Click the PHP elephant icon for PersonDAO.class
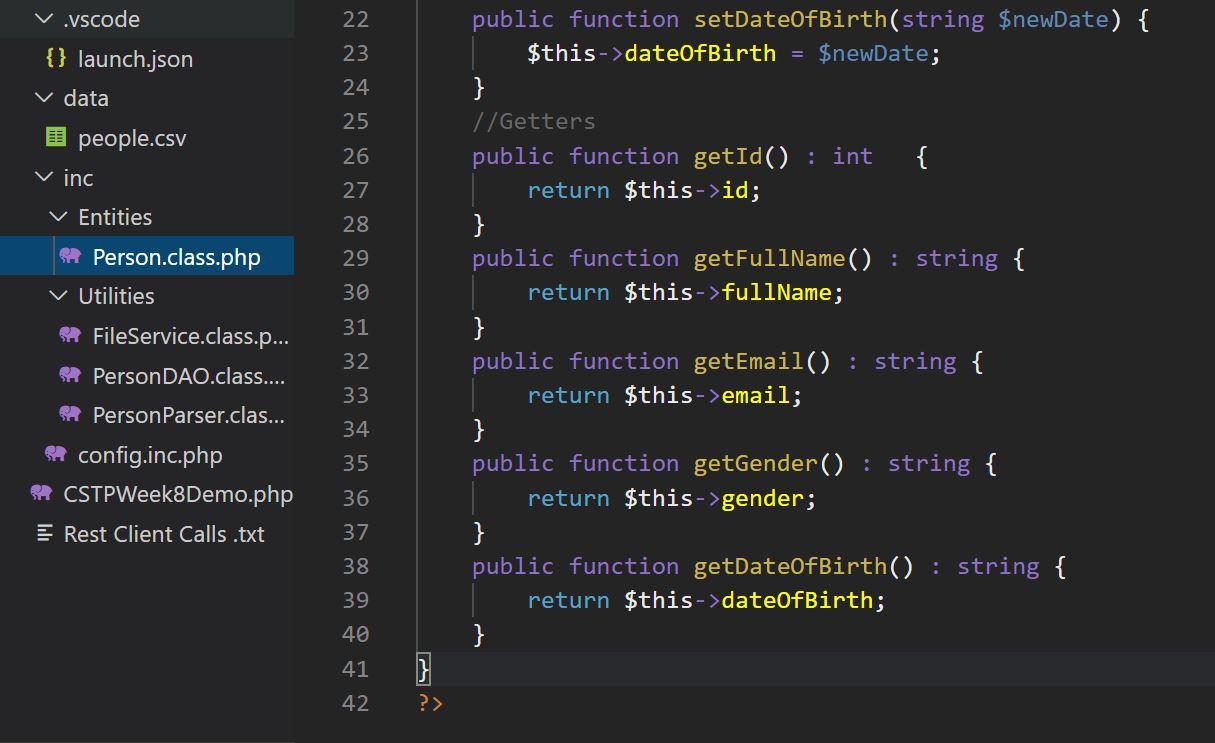 (x=70, y=375)
